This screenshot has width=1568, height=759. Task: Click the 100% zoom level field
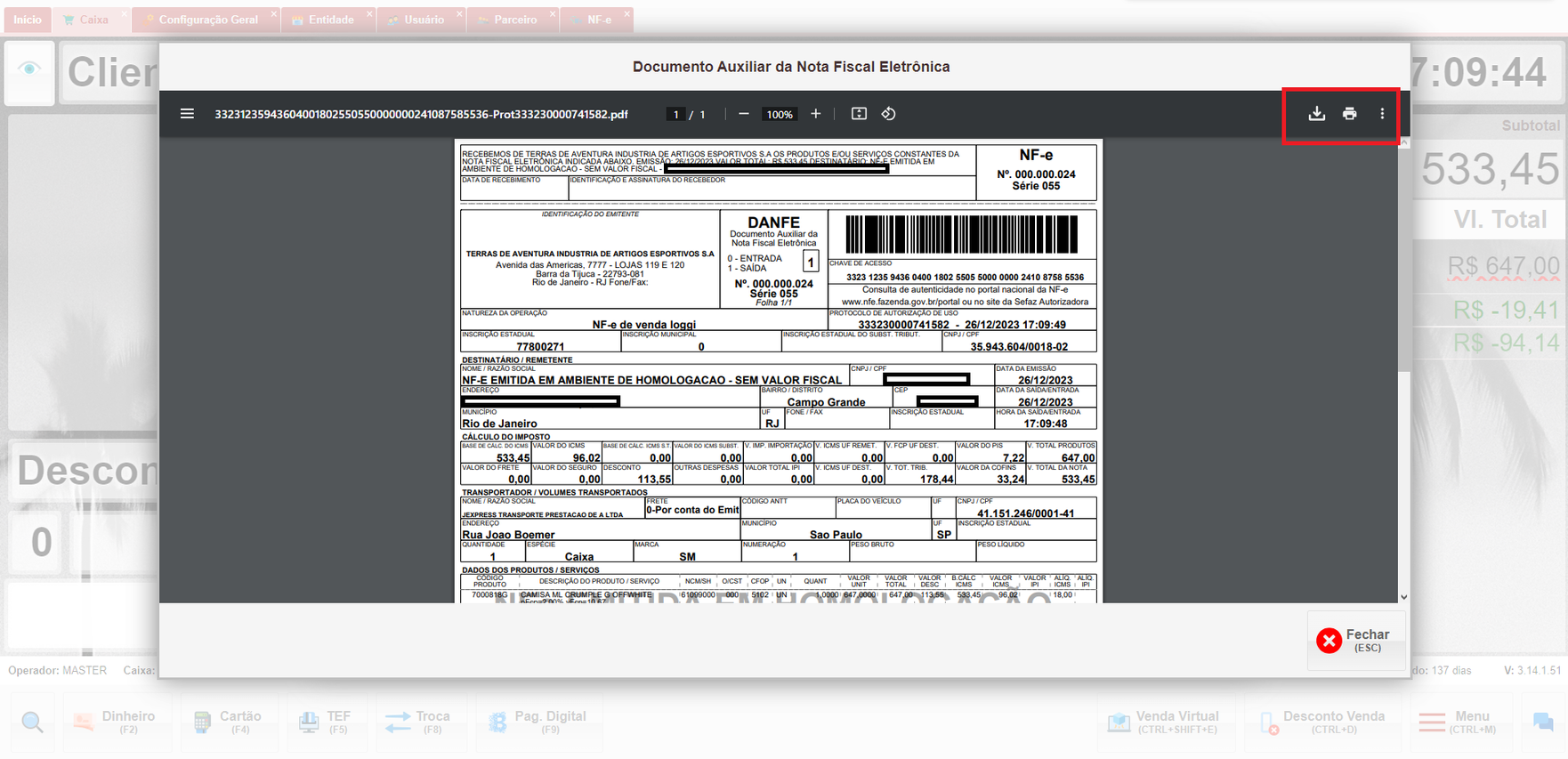click(780, 115)
